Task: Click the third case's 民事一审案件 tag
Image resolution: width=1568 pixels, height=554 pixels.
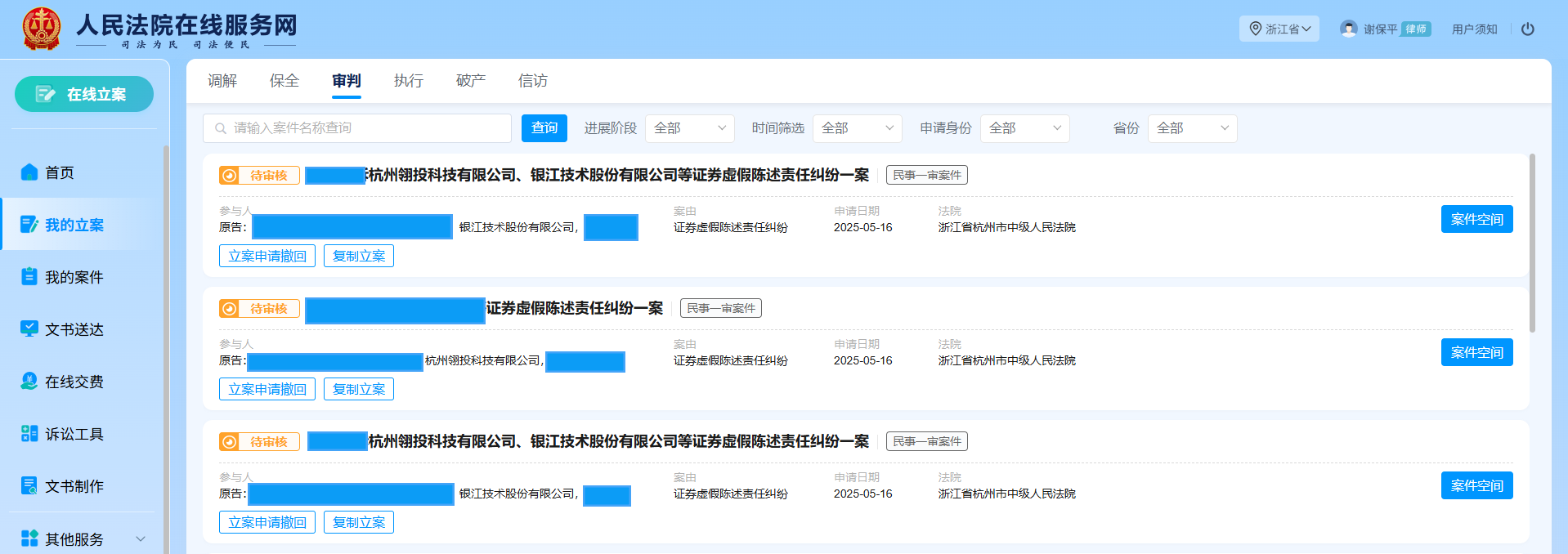Action: (x=927, y=441)
